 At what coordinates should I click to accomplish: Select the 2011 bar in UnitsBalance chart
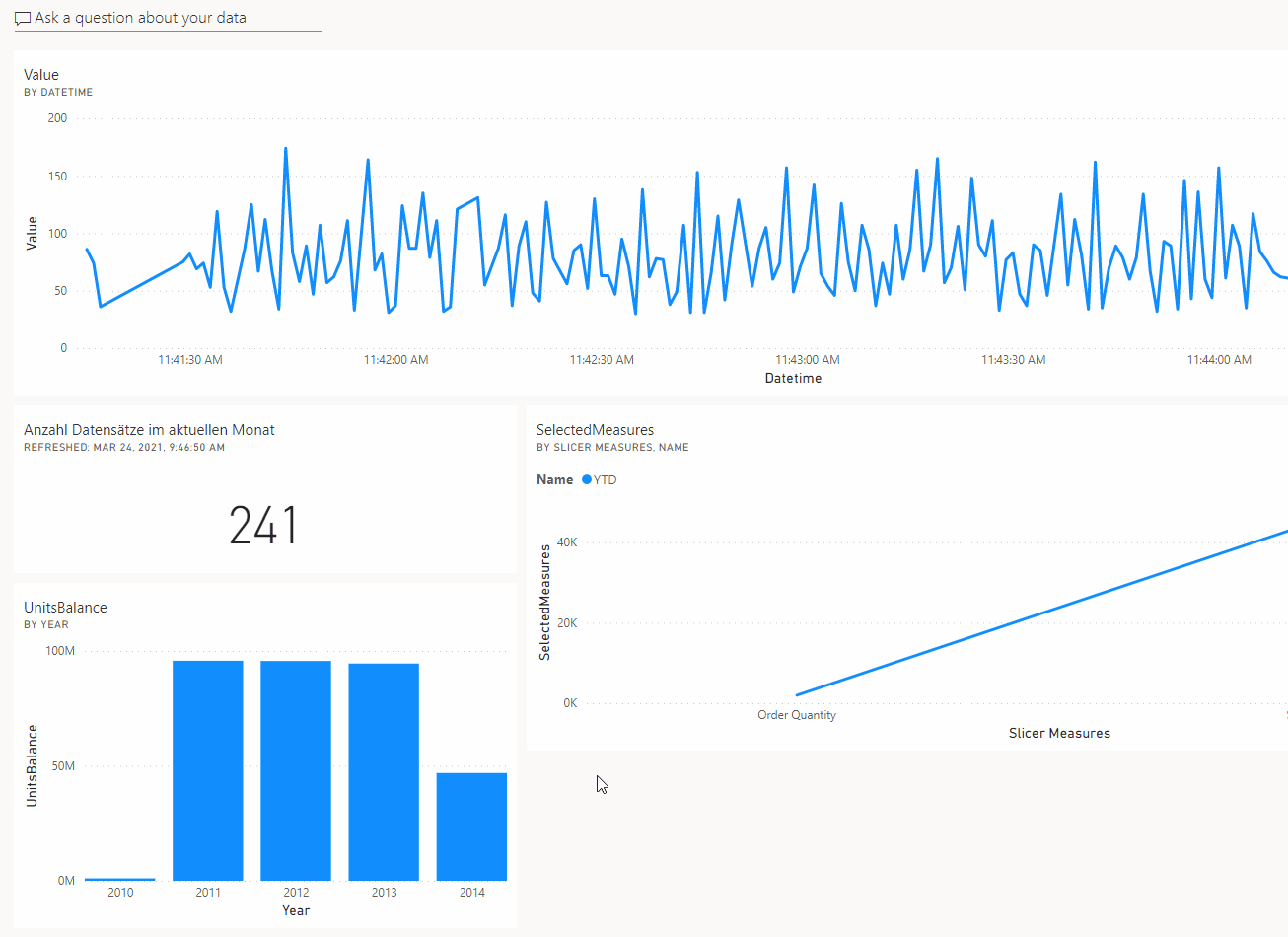coord(208,770)
